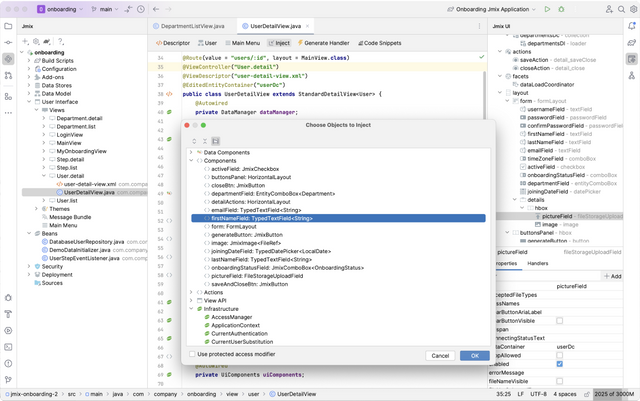Expand the Data Components tree node
The height and width of the screenshot is (401, 640).
(191, 152)
